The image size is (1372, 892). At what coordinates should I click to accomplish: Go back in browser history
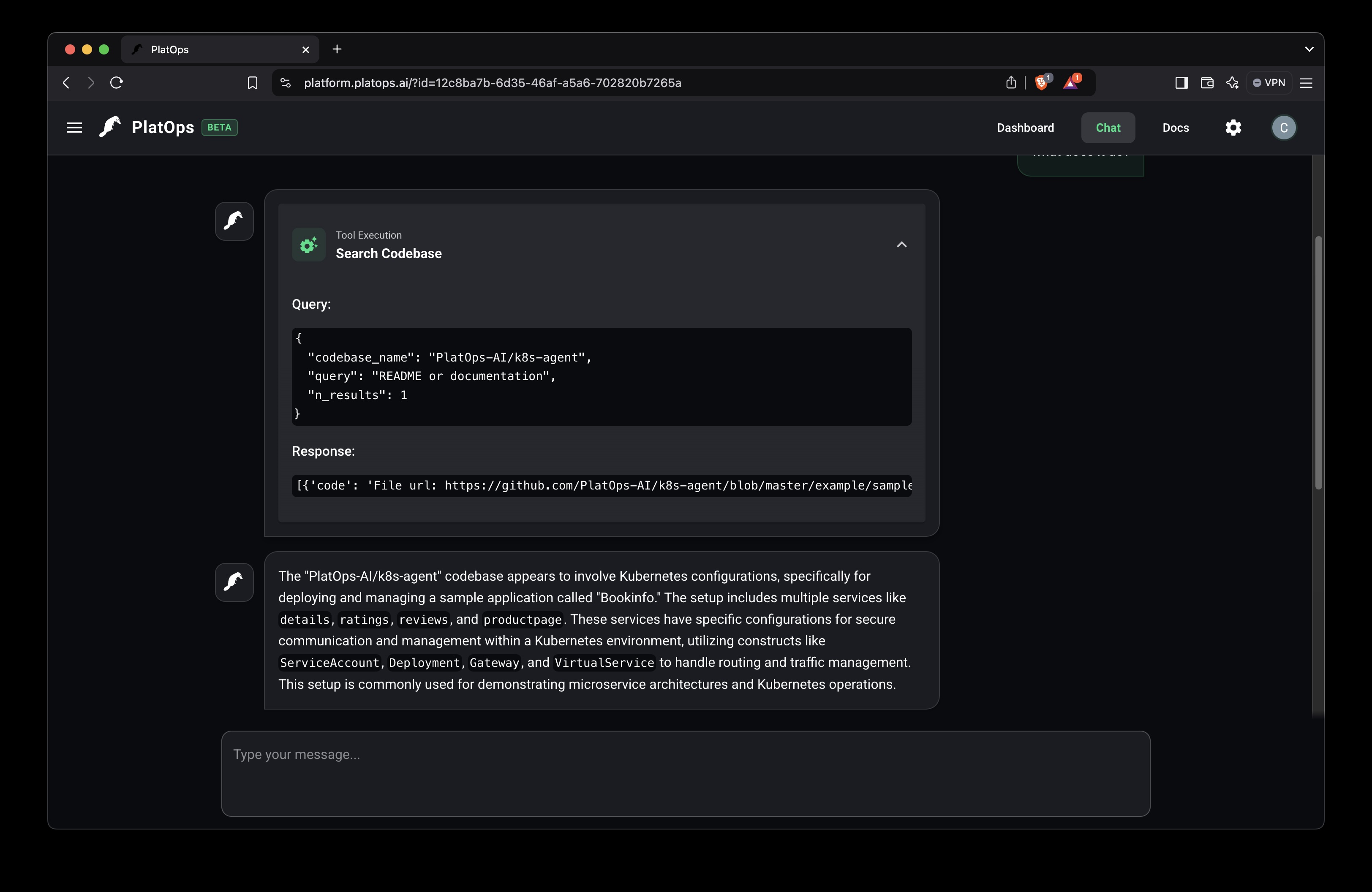pos(66,82)
